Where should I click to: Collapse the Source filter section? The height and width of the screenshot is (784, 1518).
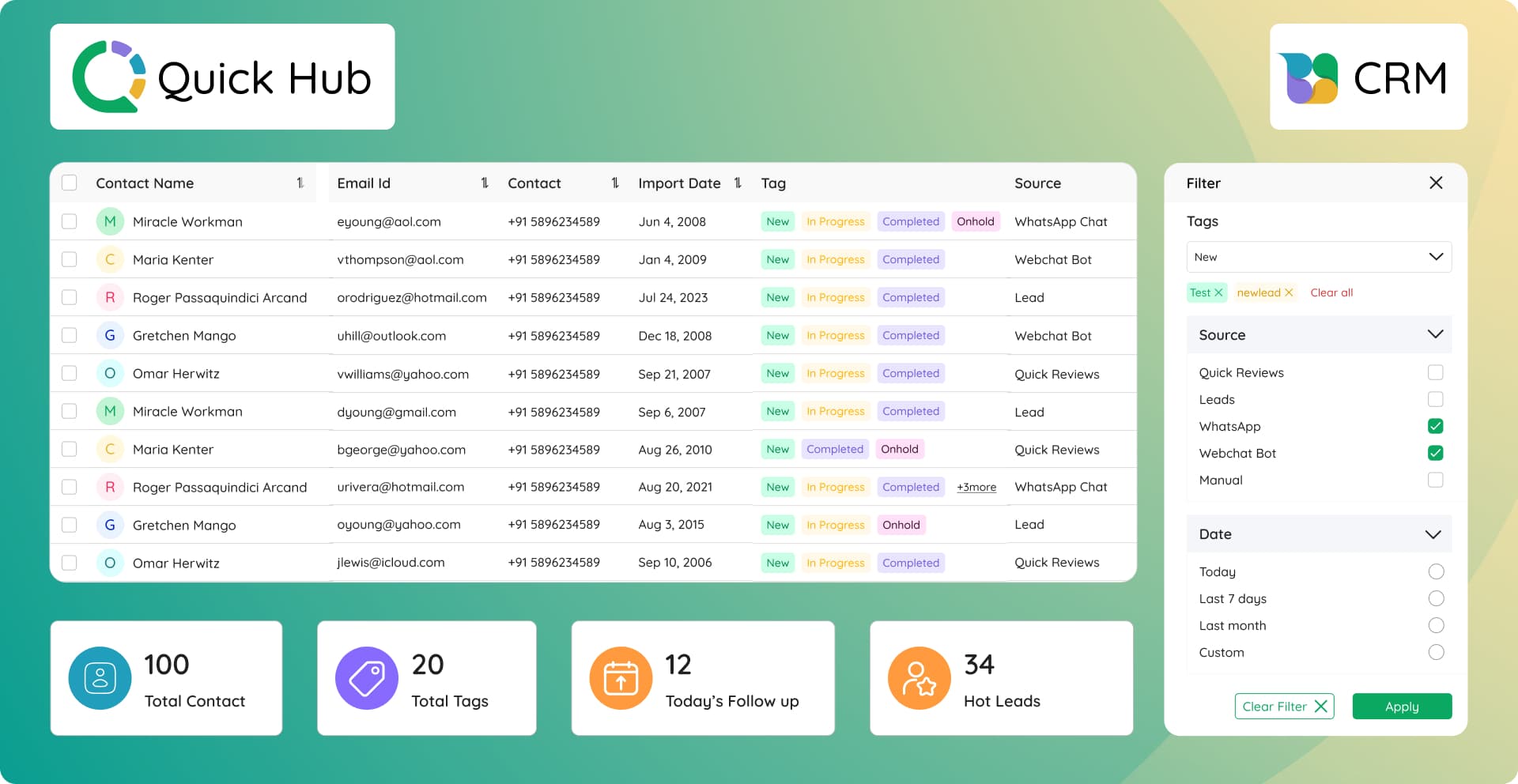point(1434,334)
